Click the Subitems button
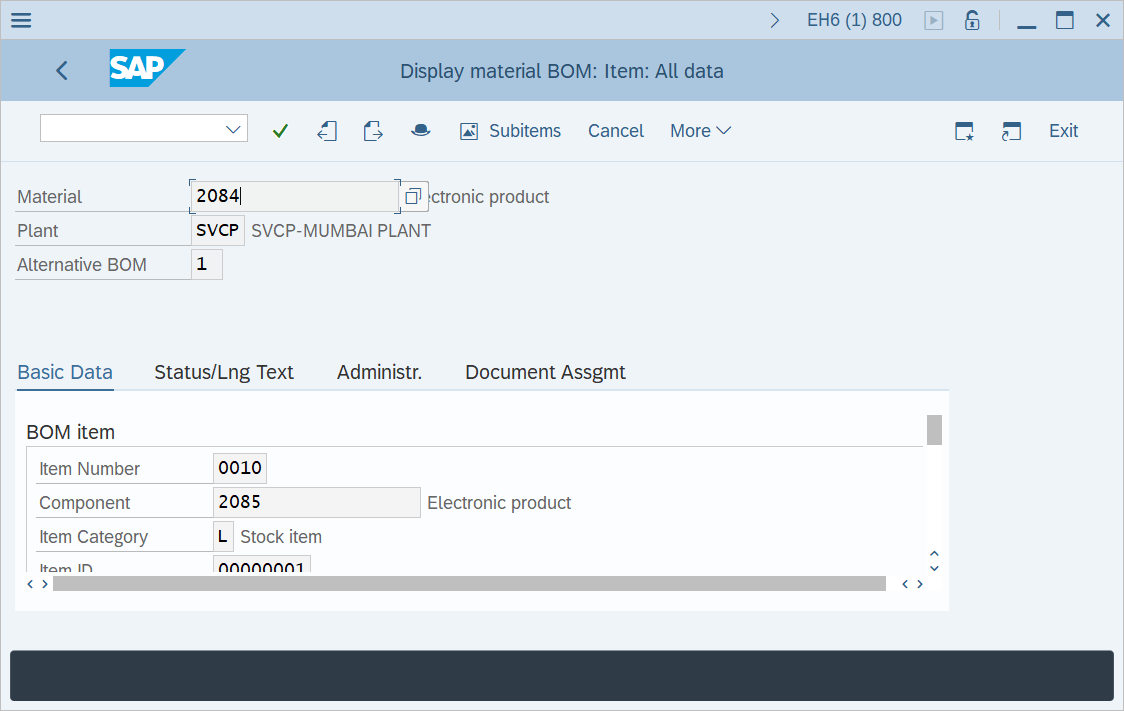 (x=510, y=131)
